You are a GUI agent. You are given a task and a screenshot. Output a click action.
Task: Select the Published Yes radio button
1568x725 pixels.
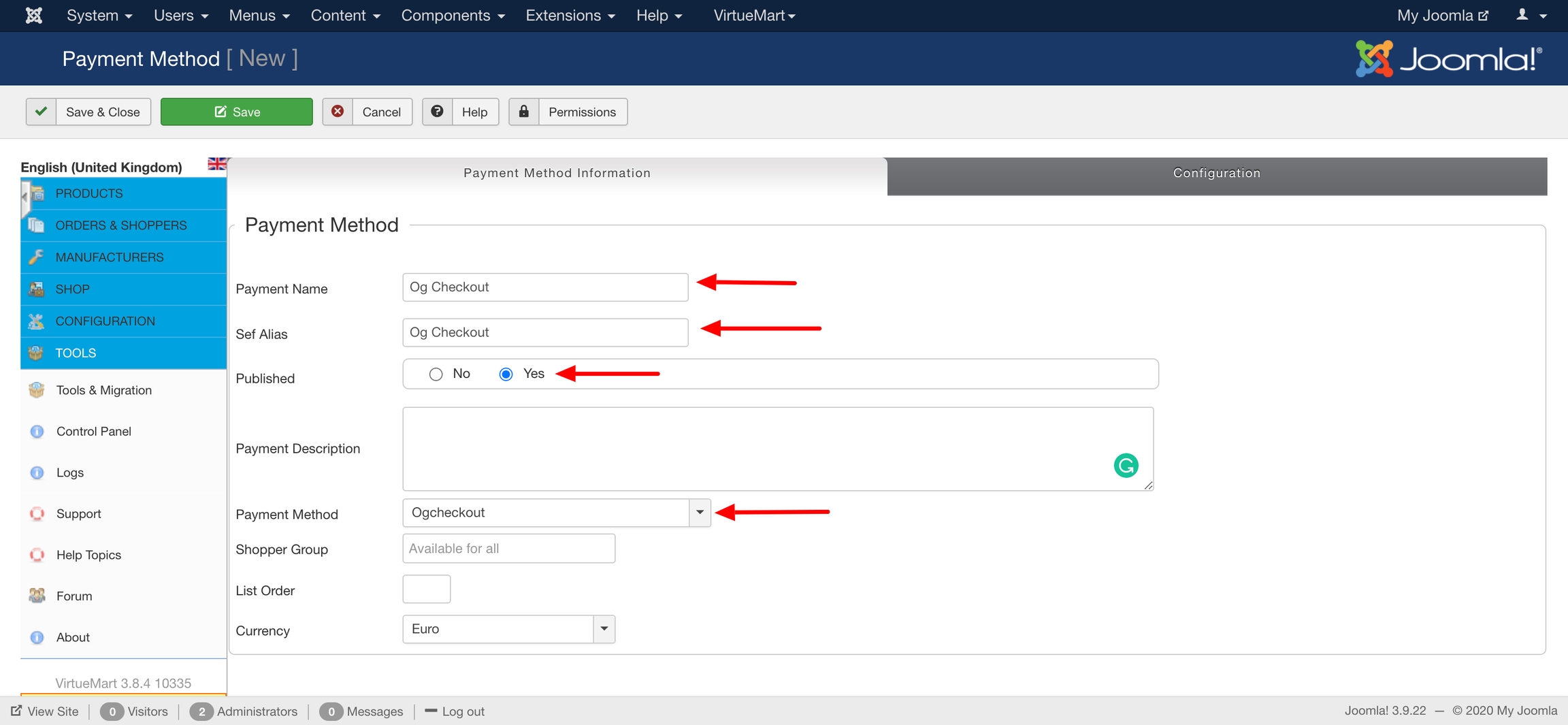(x=506, y=374)
